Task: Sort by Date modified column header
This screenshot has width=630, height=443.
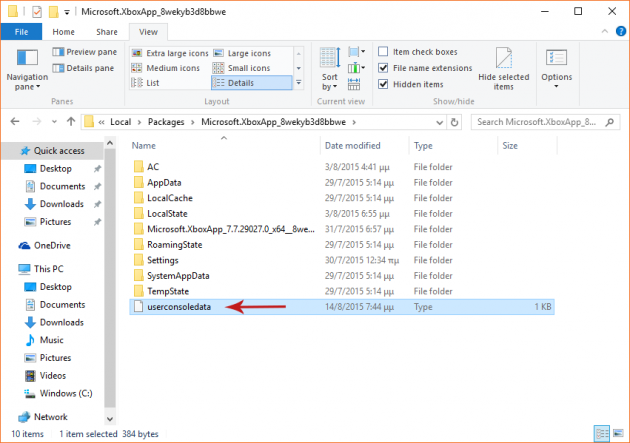Action: [x=352, y=145]
